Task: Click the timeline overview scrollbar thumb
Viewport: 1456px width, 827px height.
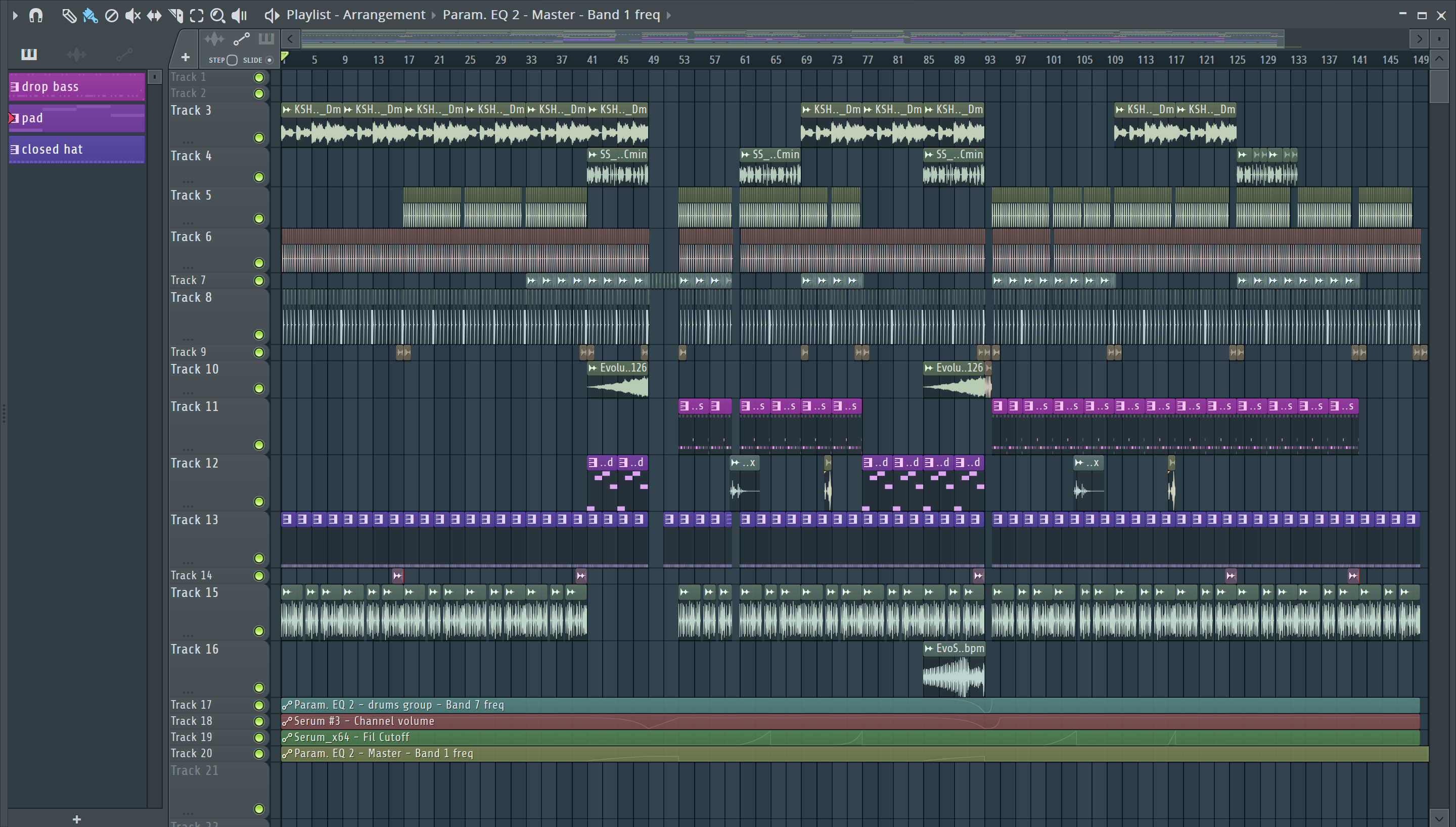Action: (793, 38)
